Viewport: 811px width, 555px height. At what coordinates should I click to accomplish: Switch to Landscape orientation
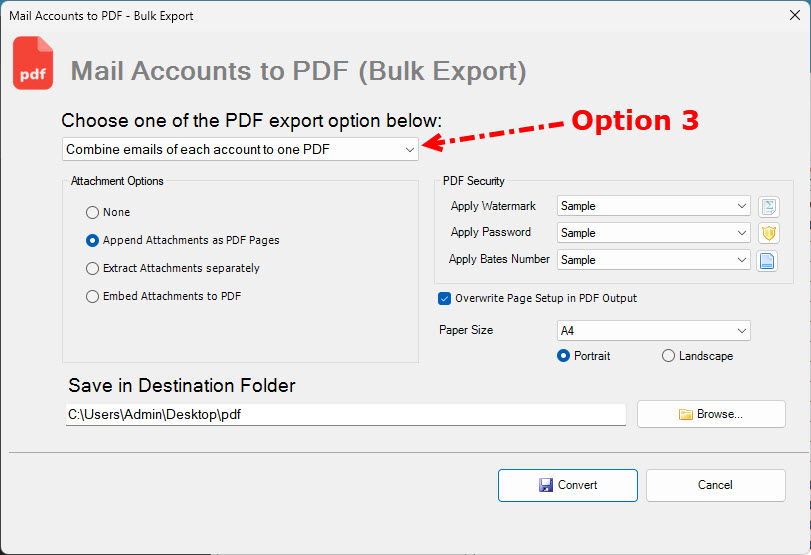coord(668,356)
